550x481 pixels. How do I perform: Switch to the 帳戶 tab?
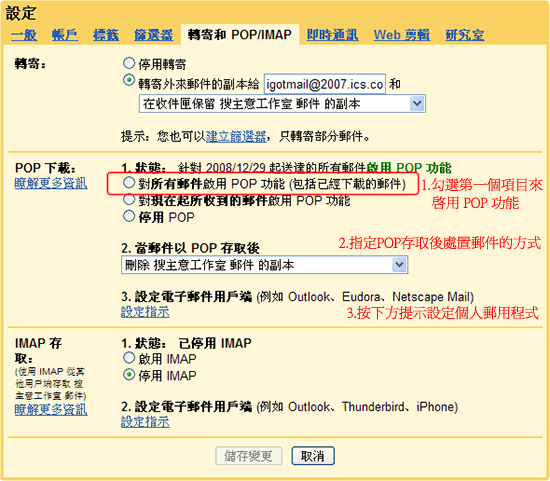65,35
